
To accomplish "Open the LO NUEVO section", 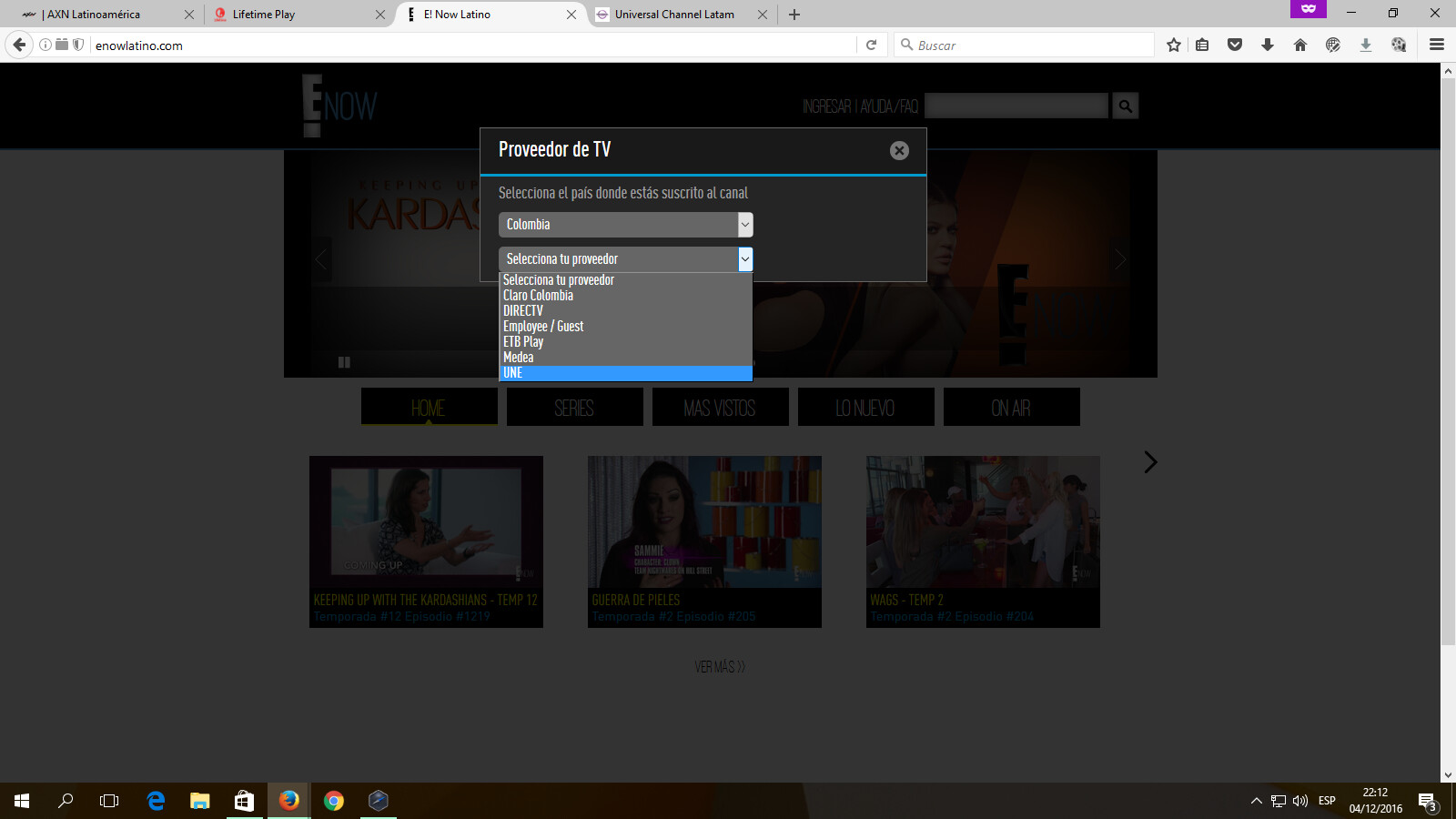I will click(865, 408).
